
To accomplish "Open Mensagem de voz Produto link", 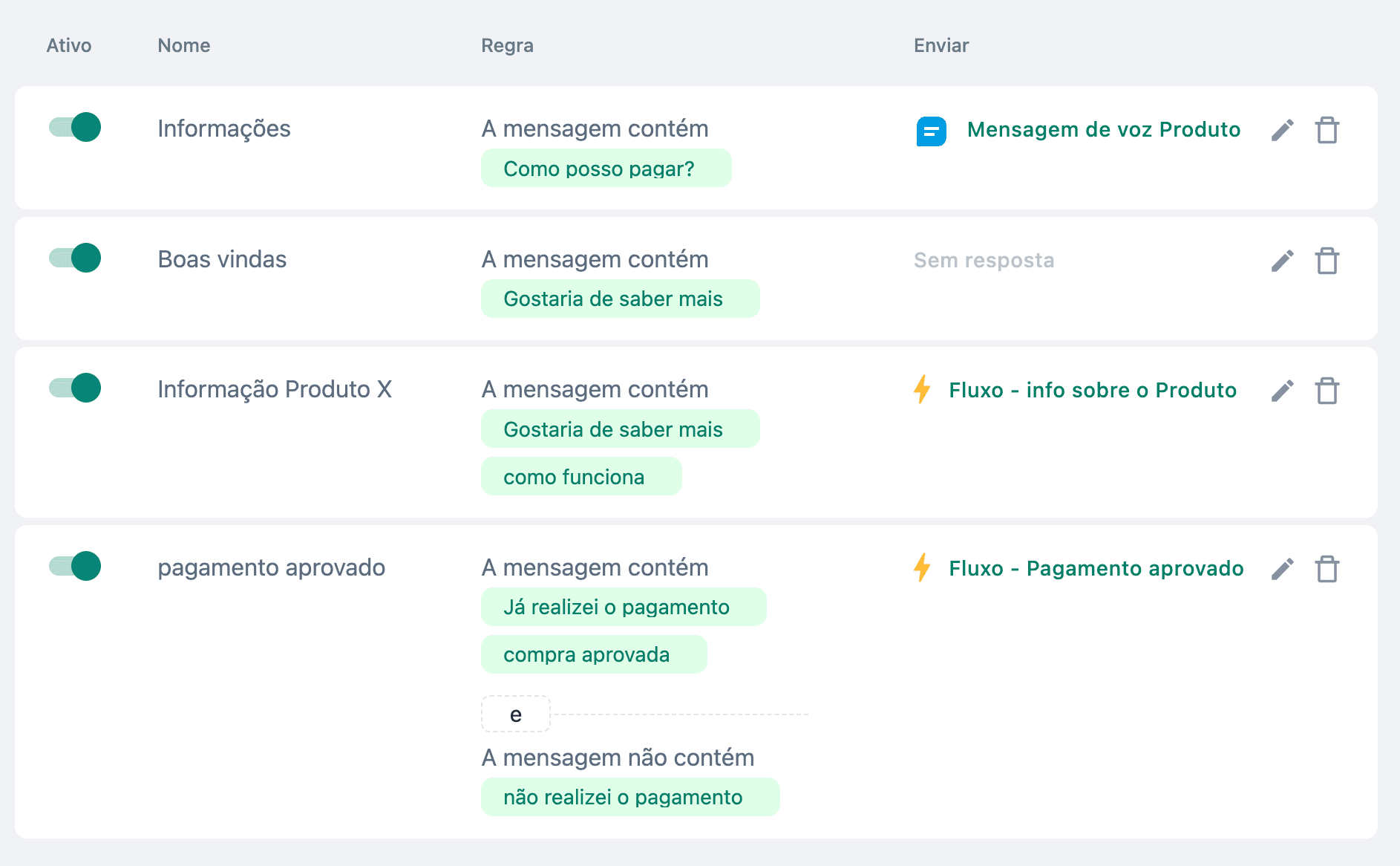I will coord(1103,129).
